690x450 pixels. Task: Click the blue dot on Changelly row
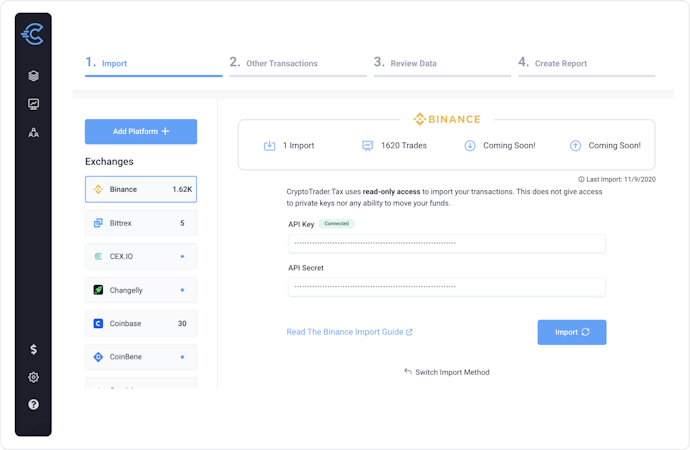click(x=182, y=290)
